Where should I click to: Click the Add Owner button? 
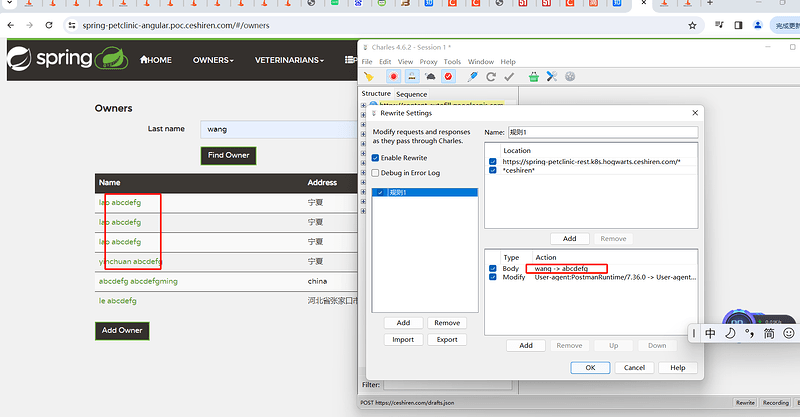122,331
